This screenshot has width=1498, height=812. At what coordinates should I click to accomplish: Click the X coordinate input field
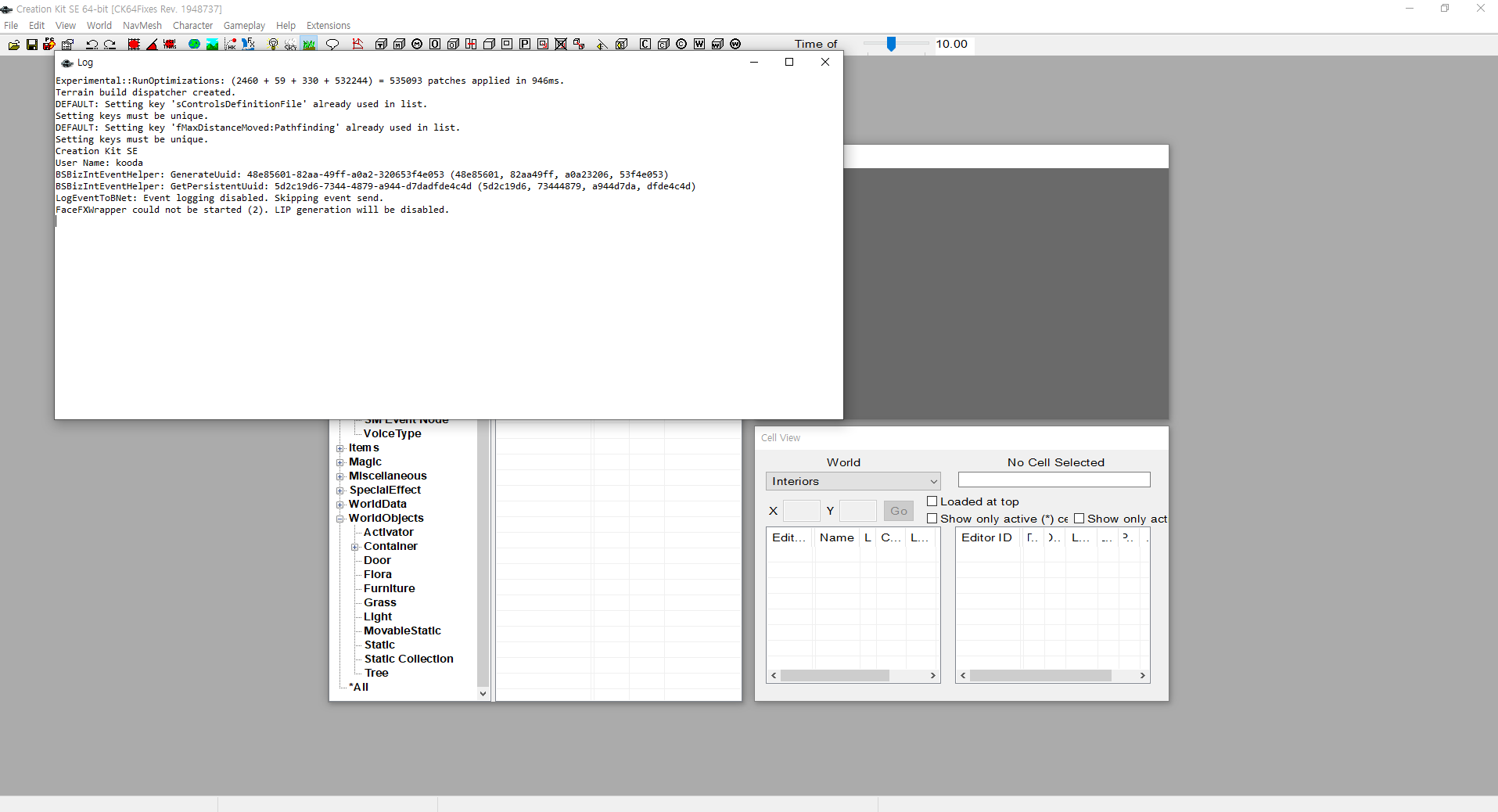(802, 511)
